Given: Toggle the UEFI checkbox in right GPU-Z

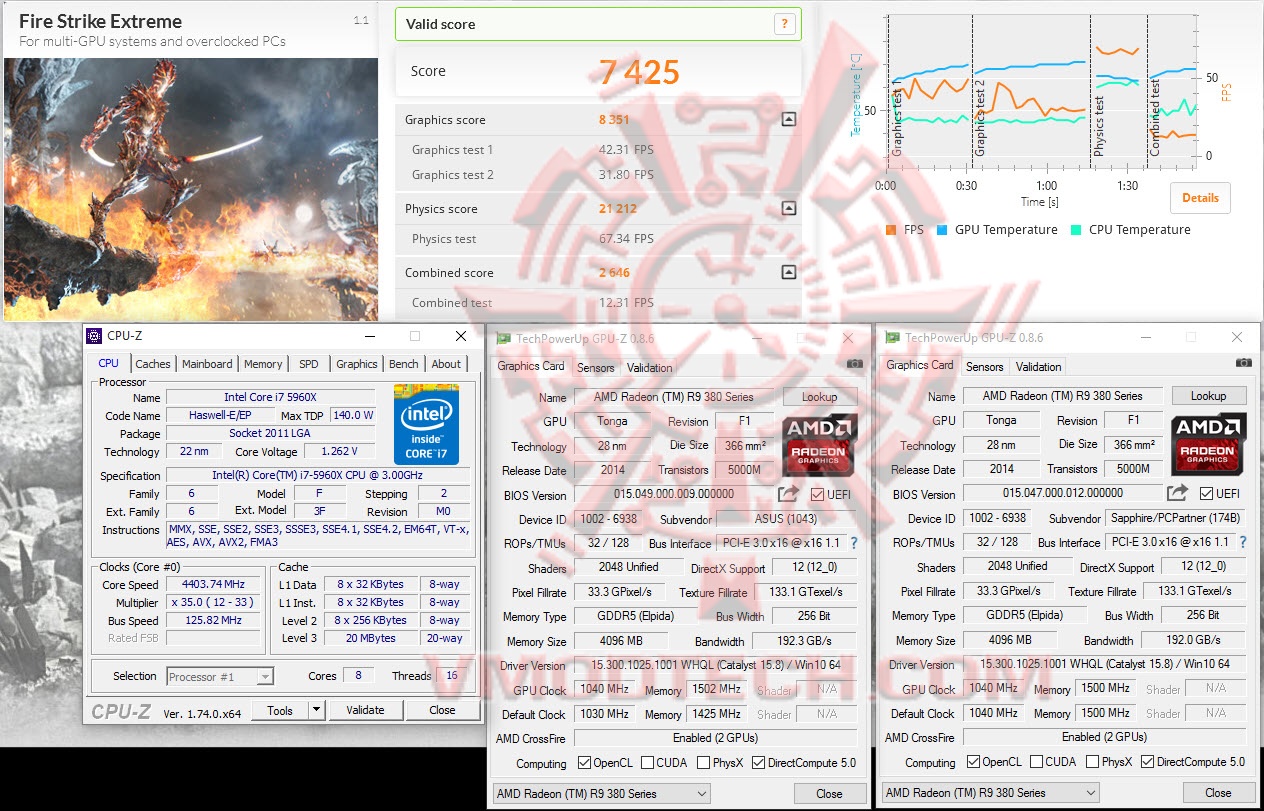Looking at the screenshot, I should click(x=1207, y=493).
